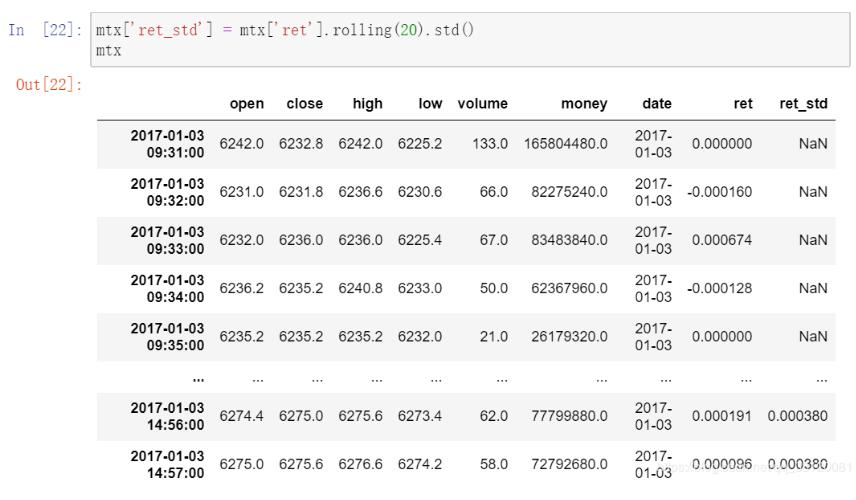Click money value 83483840.0

tap(569, 240)
